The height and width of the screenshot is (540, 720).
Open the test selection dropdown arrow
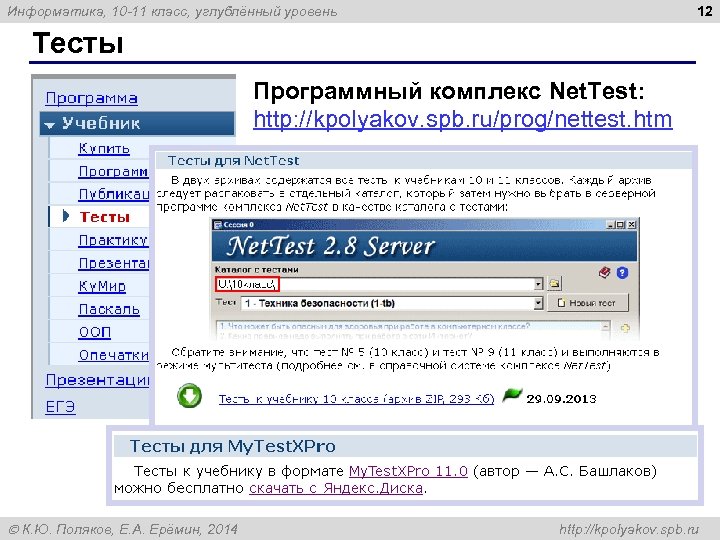538,303
